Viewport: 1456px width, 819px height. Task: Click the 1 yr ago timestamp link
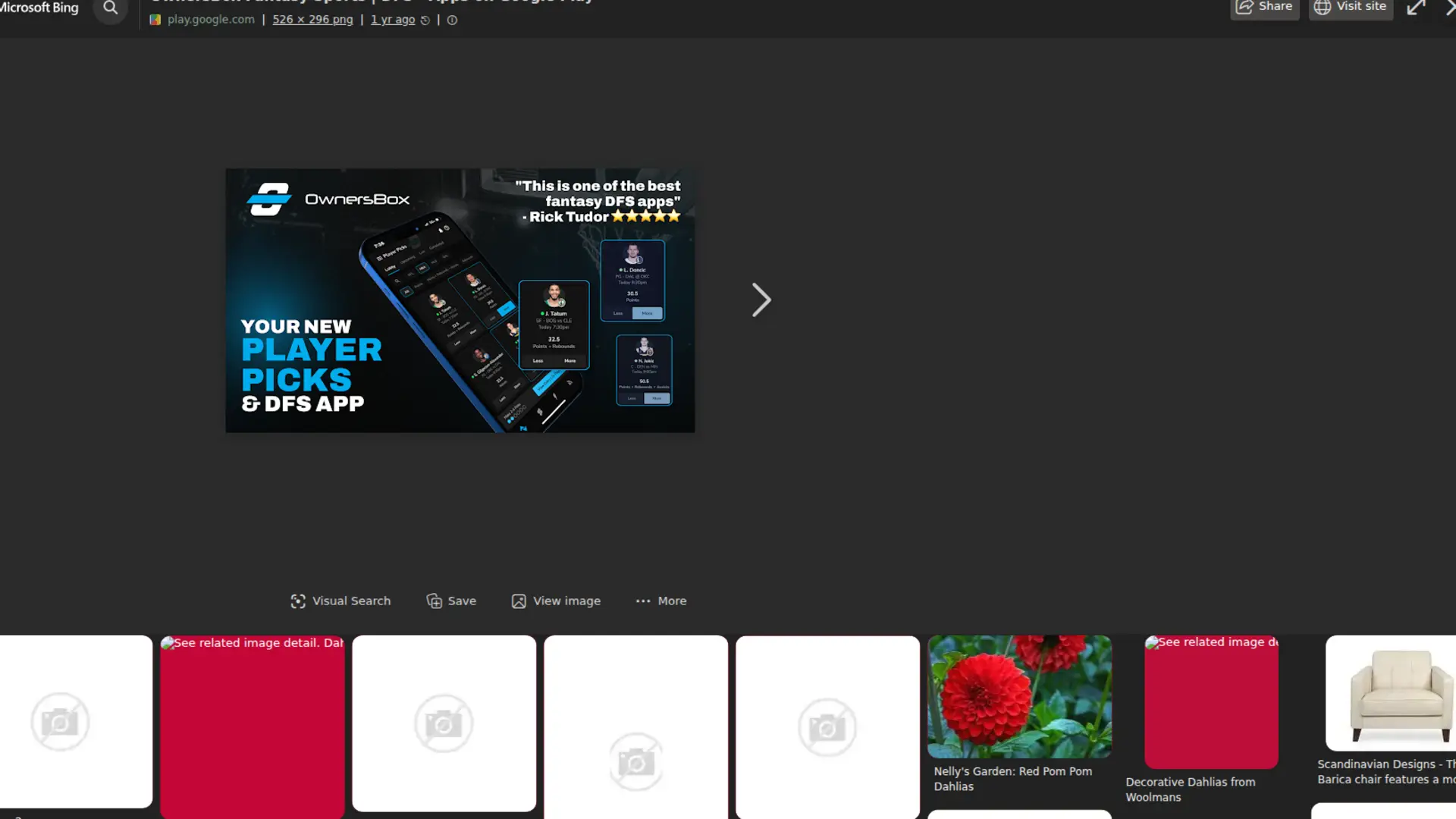click(x=392, y=19)
